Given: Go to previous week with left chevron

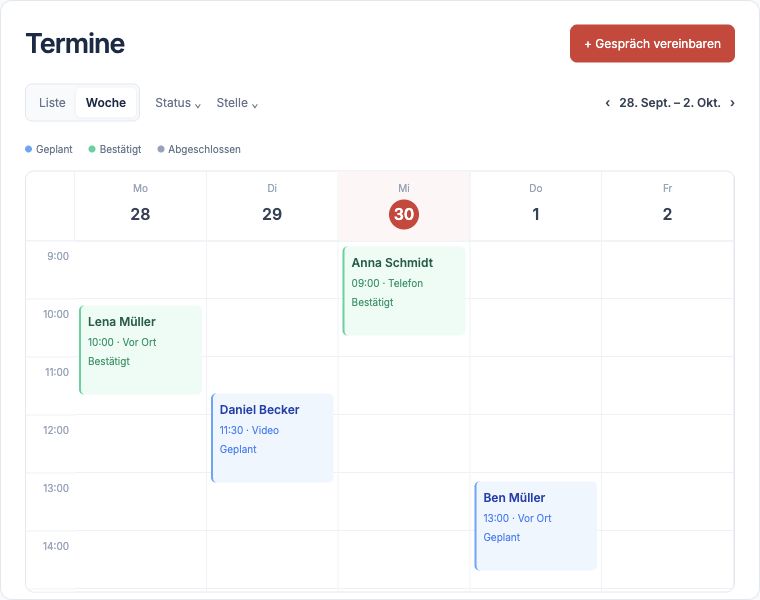Looking at the screenshot, I should (x=607, y=103).
